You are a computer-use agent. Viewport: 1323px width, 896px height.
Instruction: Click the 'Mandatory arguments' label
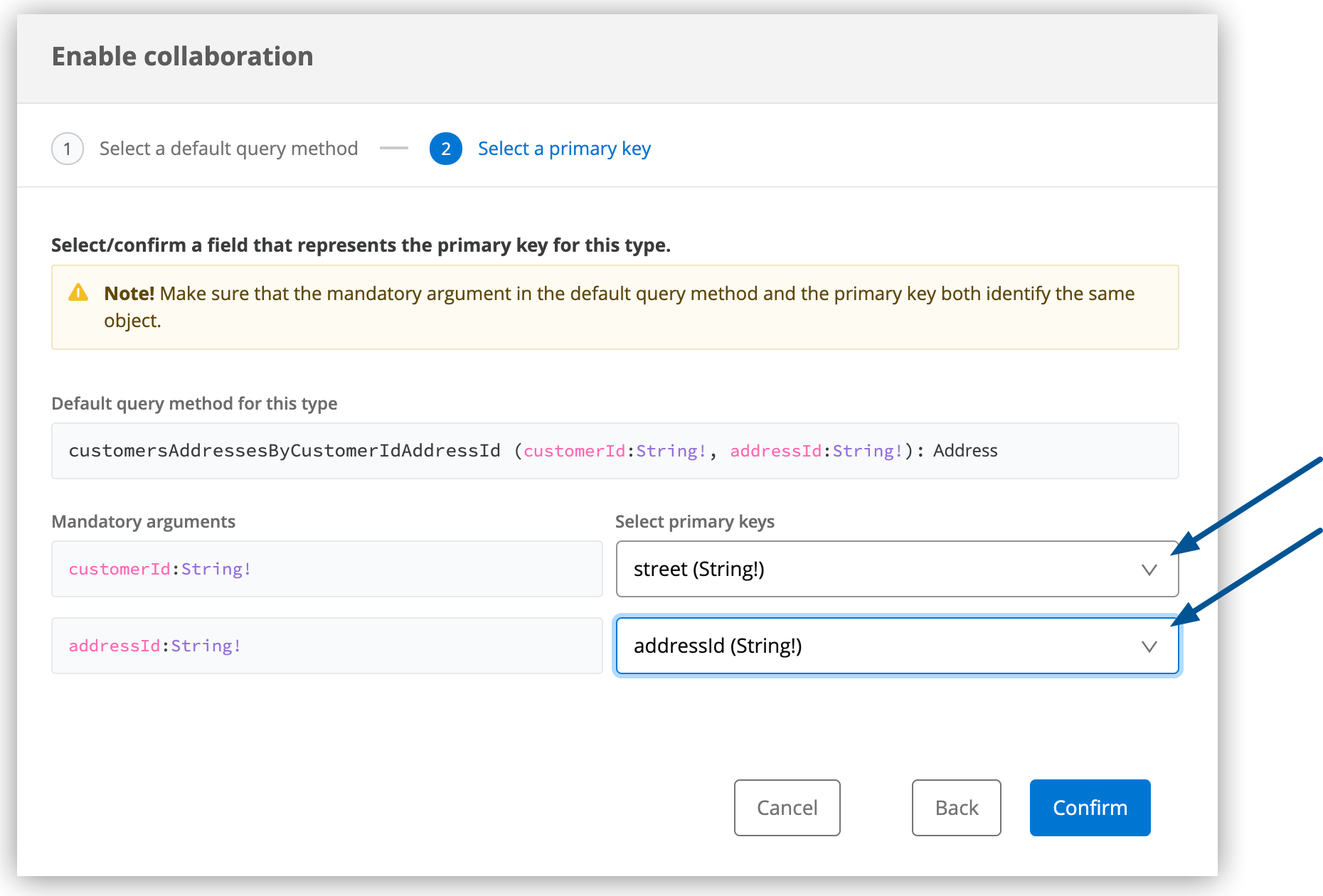pos(143,521)
